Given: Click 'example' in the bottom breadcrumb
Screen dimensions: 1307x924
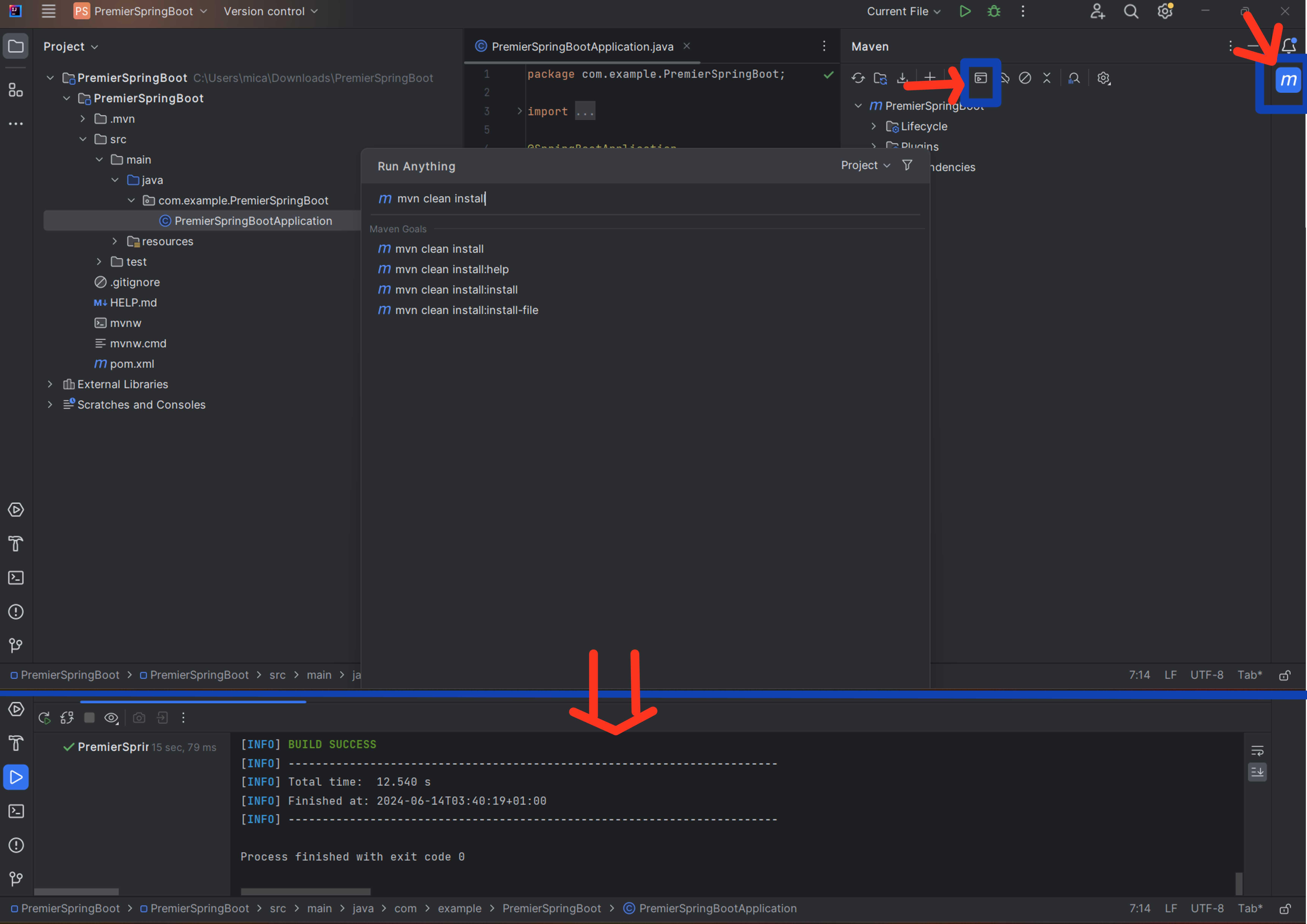Looking at the screenshot, I should pos(459,909).
